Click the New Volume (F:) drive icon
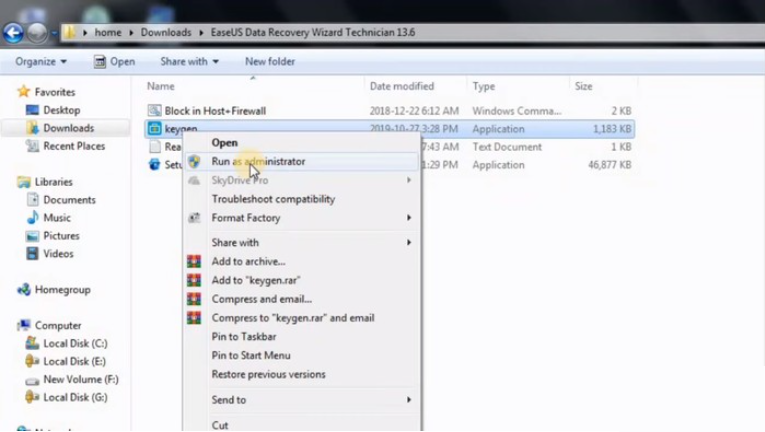This screenshot has height=432, width=765. 32,380
